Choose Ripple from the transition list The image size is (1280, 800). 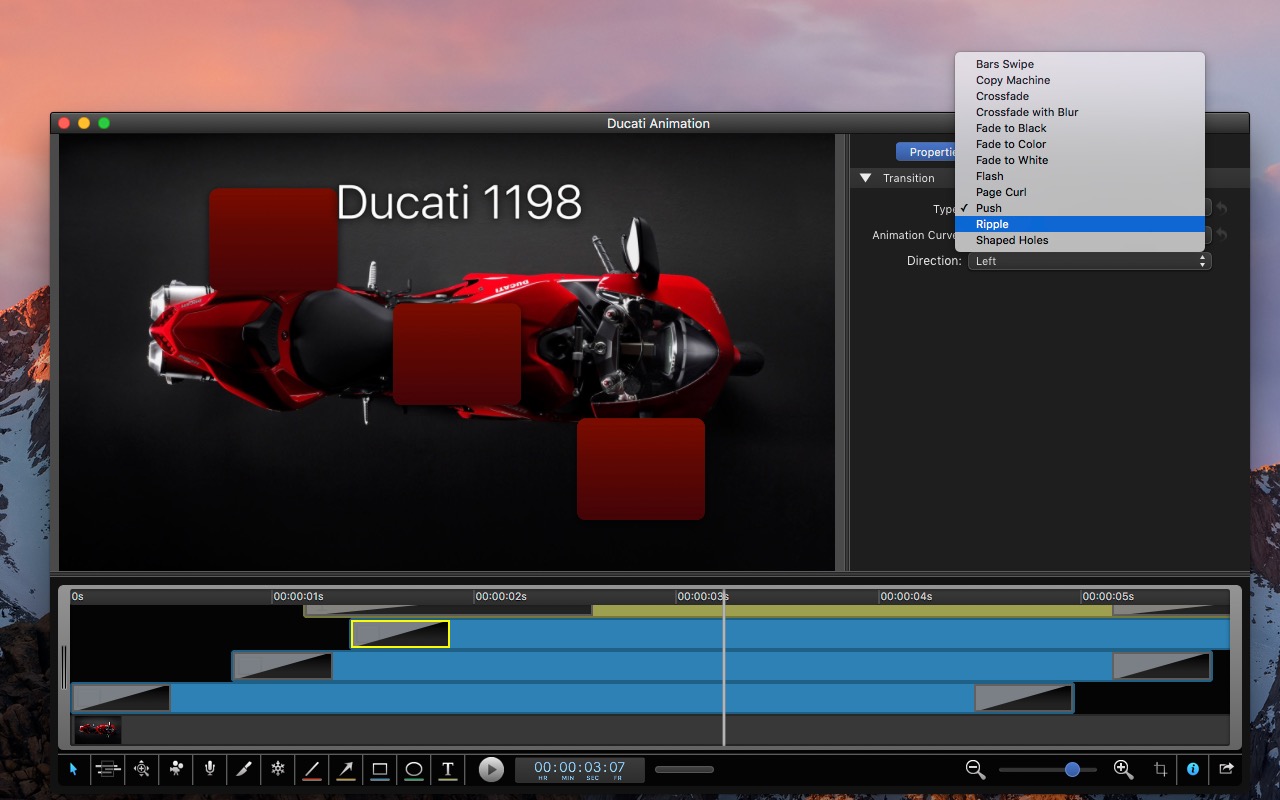click(992, 224)
